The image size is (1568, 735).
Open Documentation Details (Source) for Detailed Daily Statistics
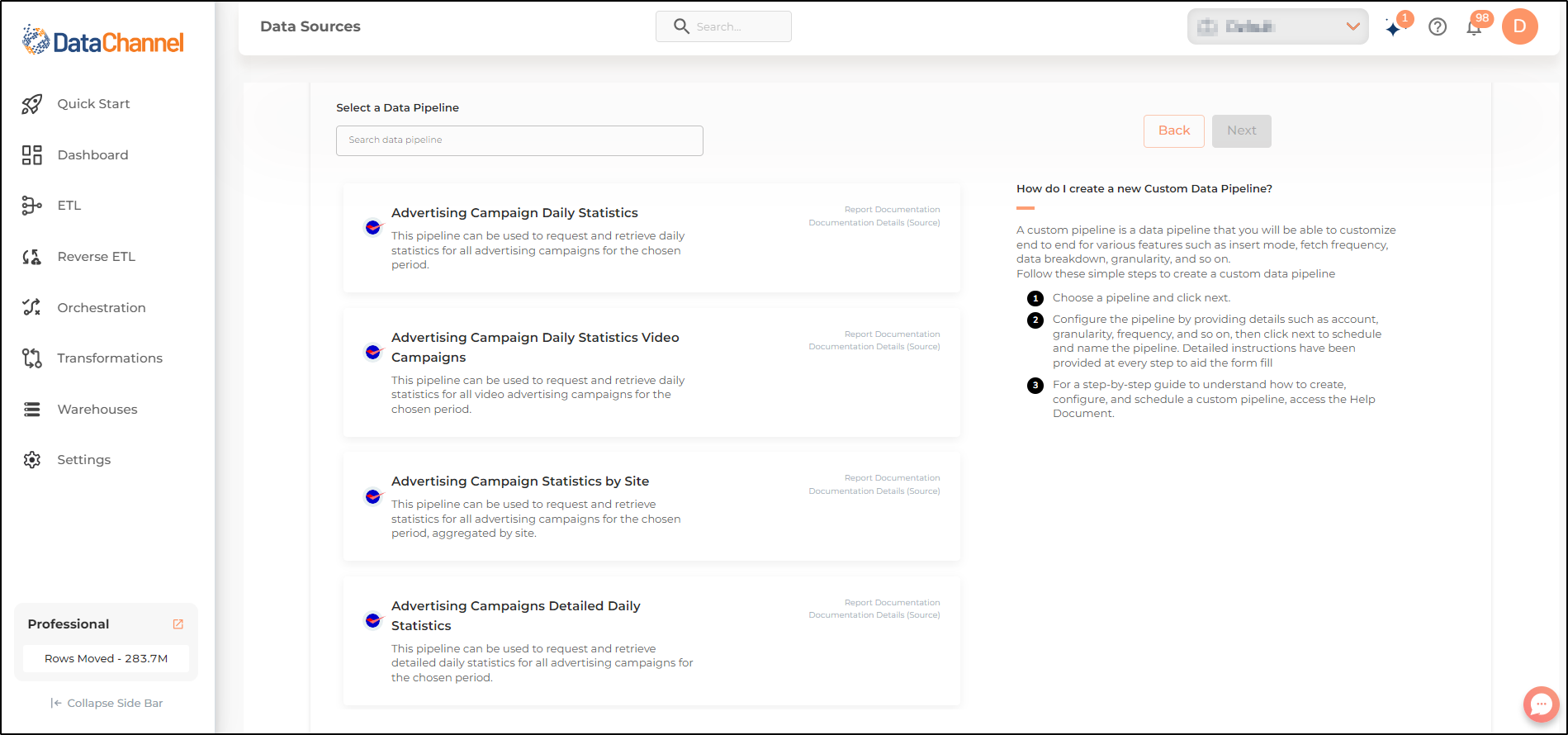pos(874,615)
